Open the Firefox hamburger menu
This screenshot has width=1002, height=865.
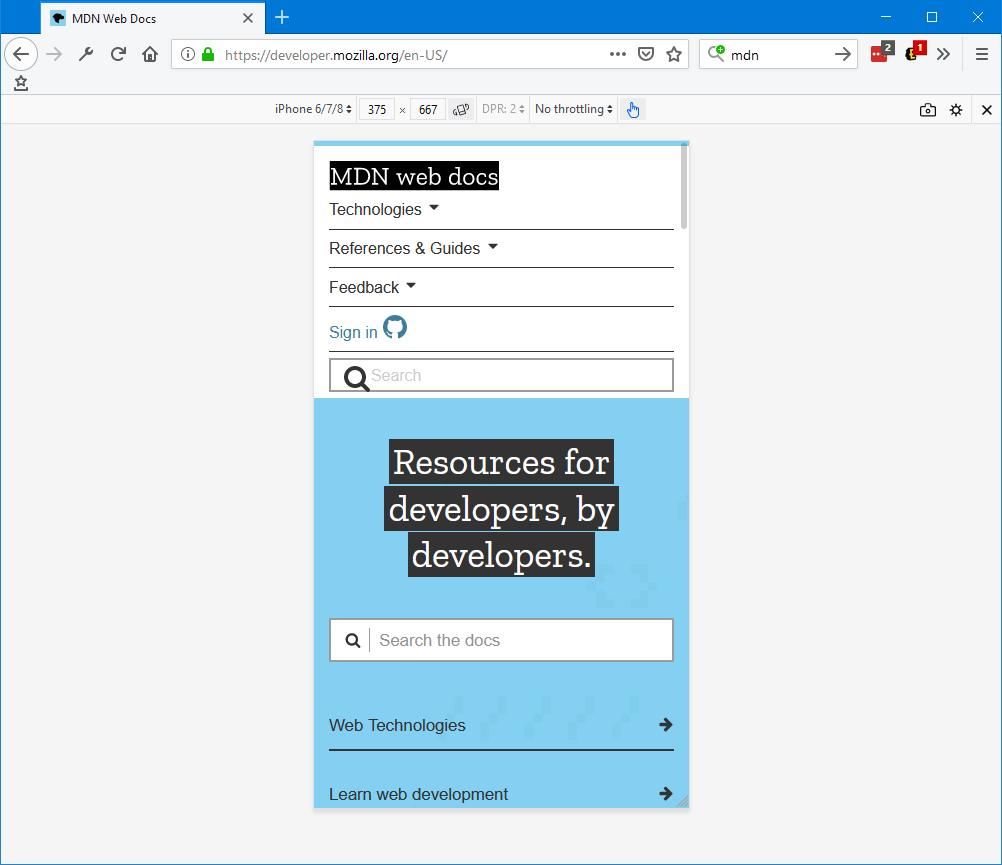coord(982,54)
